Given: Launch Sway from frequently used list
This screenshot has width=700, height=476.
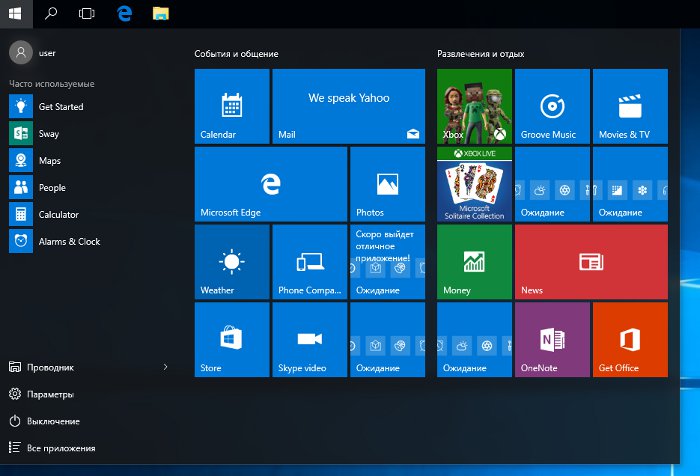Looking at the screenshot, I should (x=89, y=134).
